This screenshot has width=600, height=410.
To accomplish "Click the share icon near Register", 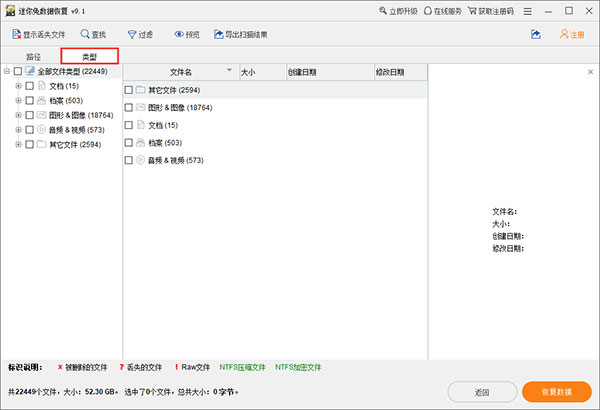I will (536, 34).
